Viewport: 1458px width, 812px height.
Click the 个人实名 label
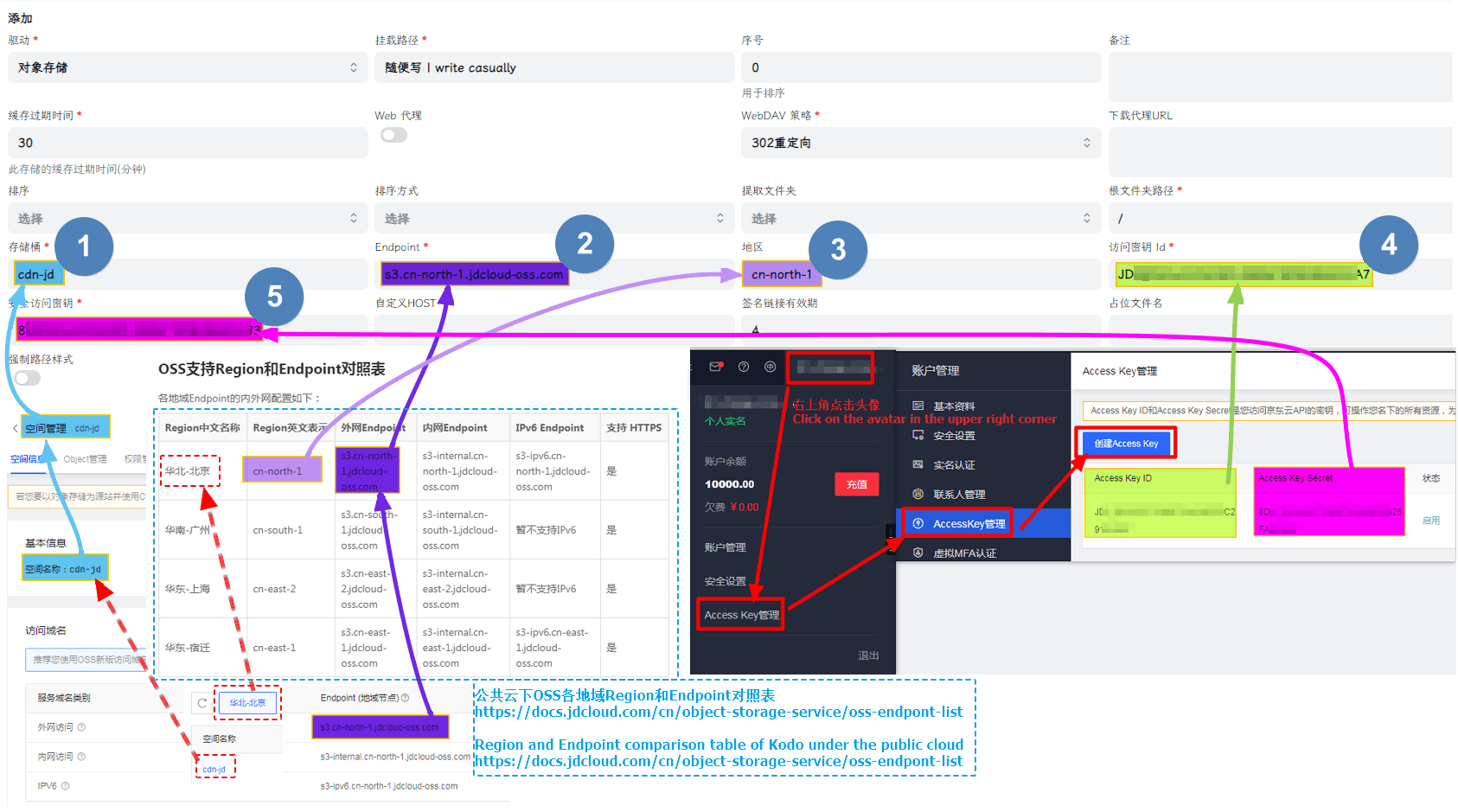click(725, 421)
